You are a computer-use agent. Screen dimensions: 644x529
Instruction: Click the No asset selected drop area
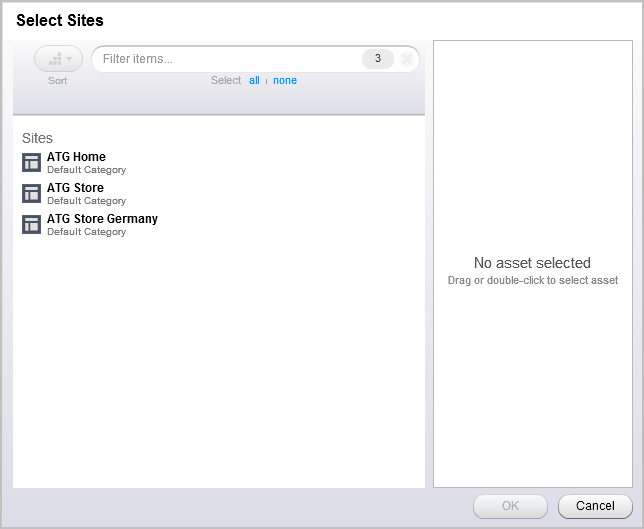533,264
